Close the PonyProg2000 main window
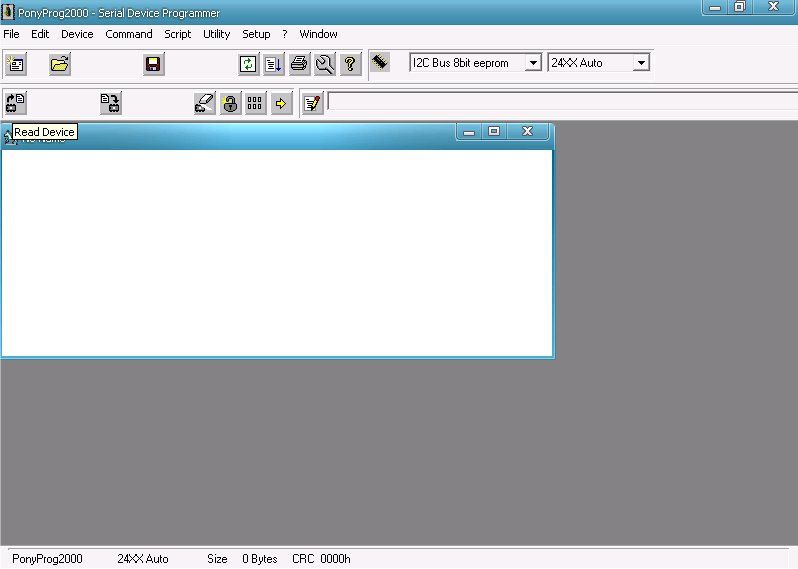This screenshot has width=798, height=569. click(x=774, y=7)
